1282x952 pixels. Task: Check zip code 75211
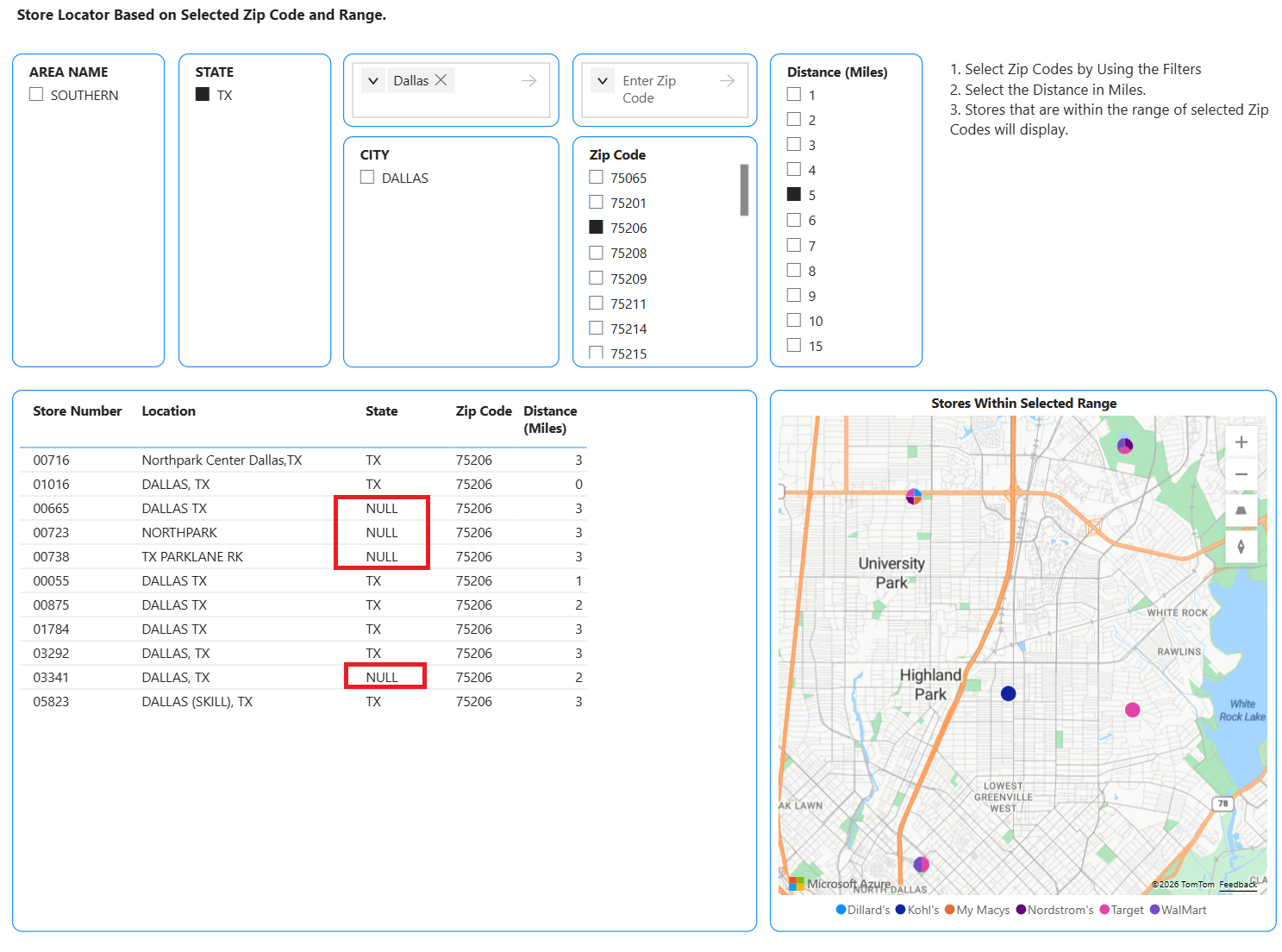click(x=596, y=303)
